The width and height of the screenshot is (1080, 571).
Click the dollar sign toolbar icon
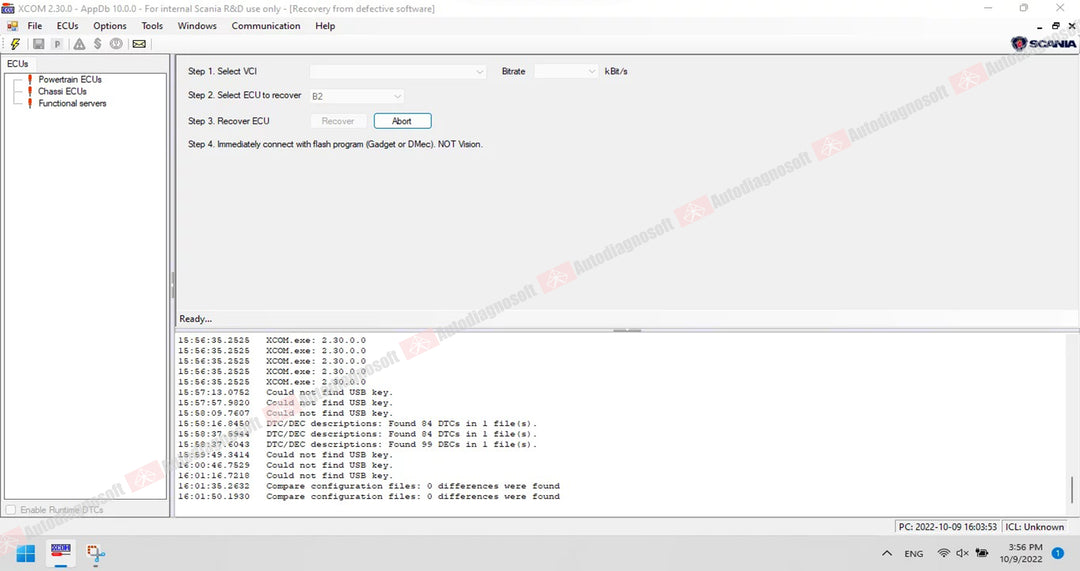click(x=98, y=44)
